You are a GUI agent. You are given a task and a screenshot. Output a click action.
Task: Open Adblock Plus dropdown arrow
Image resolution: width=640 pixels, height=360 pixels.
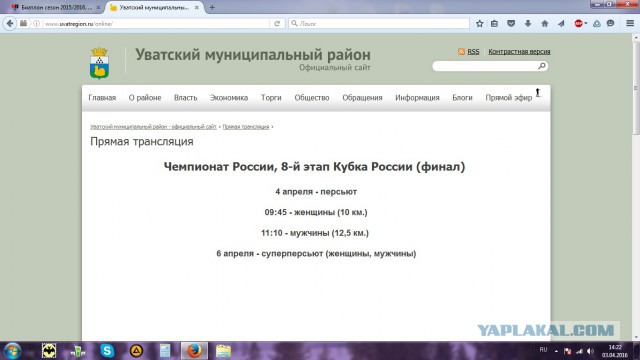click(586, 24)
